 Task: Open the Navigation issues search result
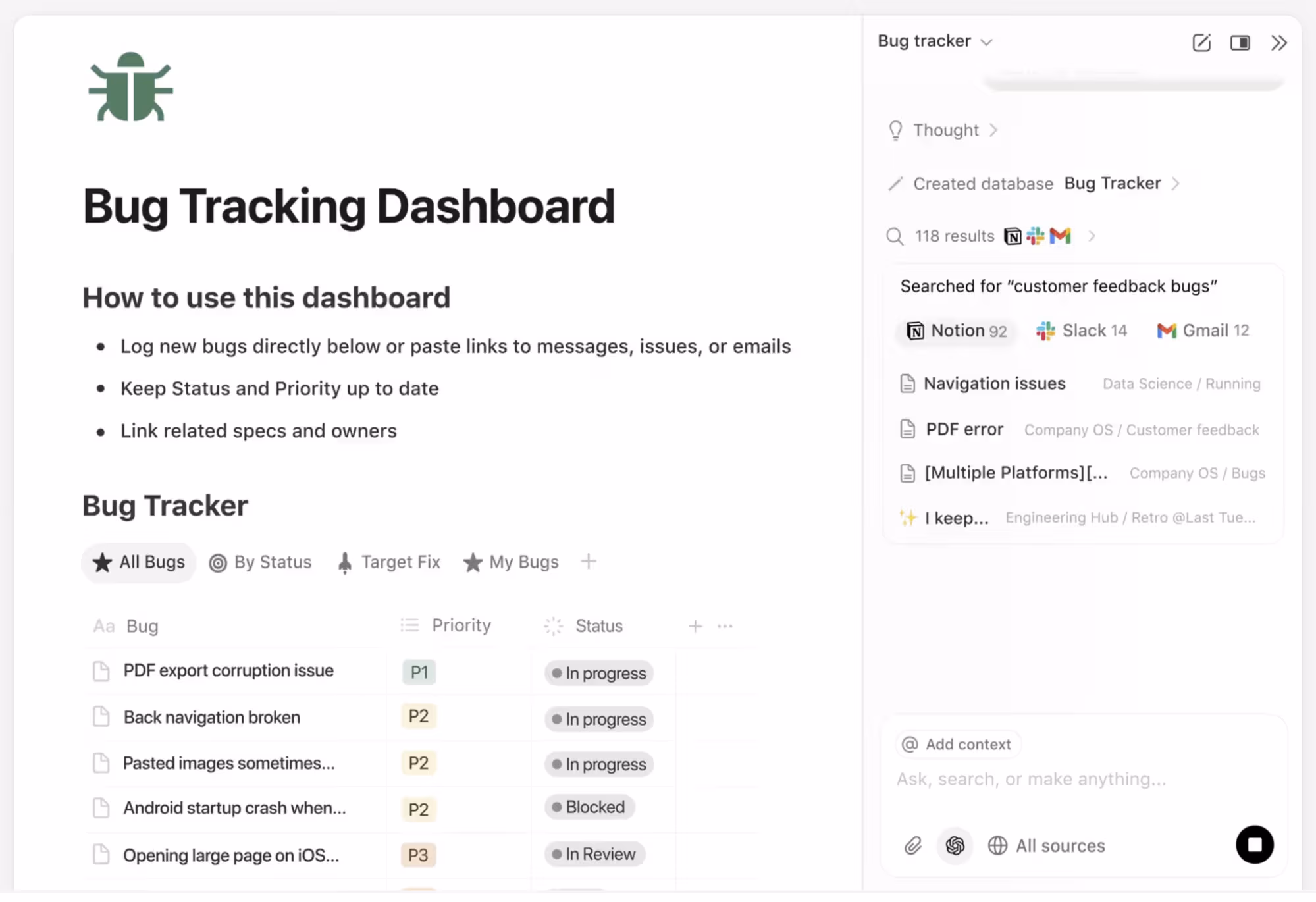coord(994,383)
